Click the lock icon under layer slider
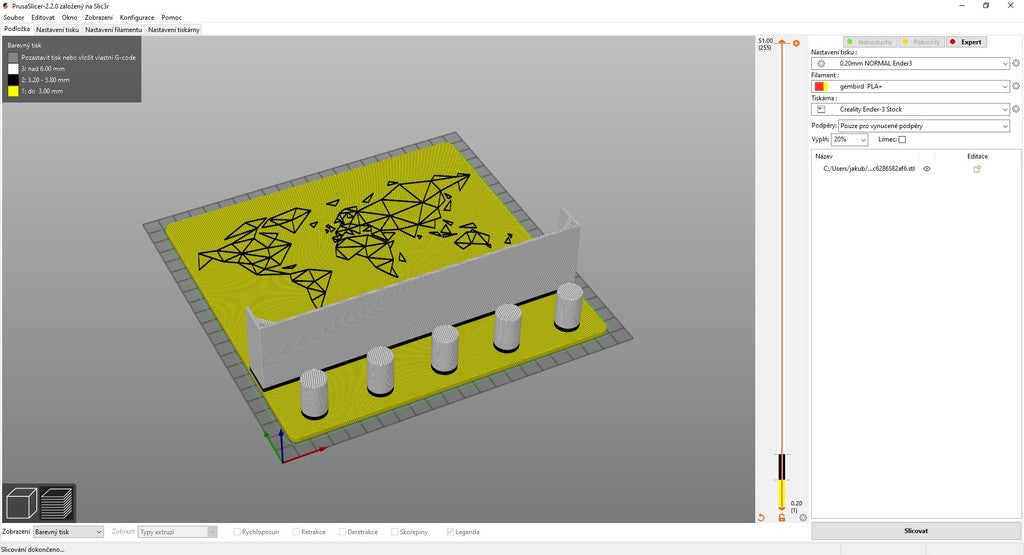1024x555 pixels. [782, 518]
